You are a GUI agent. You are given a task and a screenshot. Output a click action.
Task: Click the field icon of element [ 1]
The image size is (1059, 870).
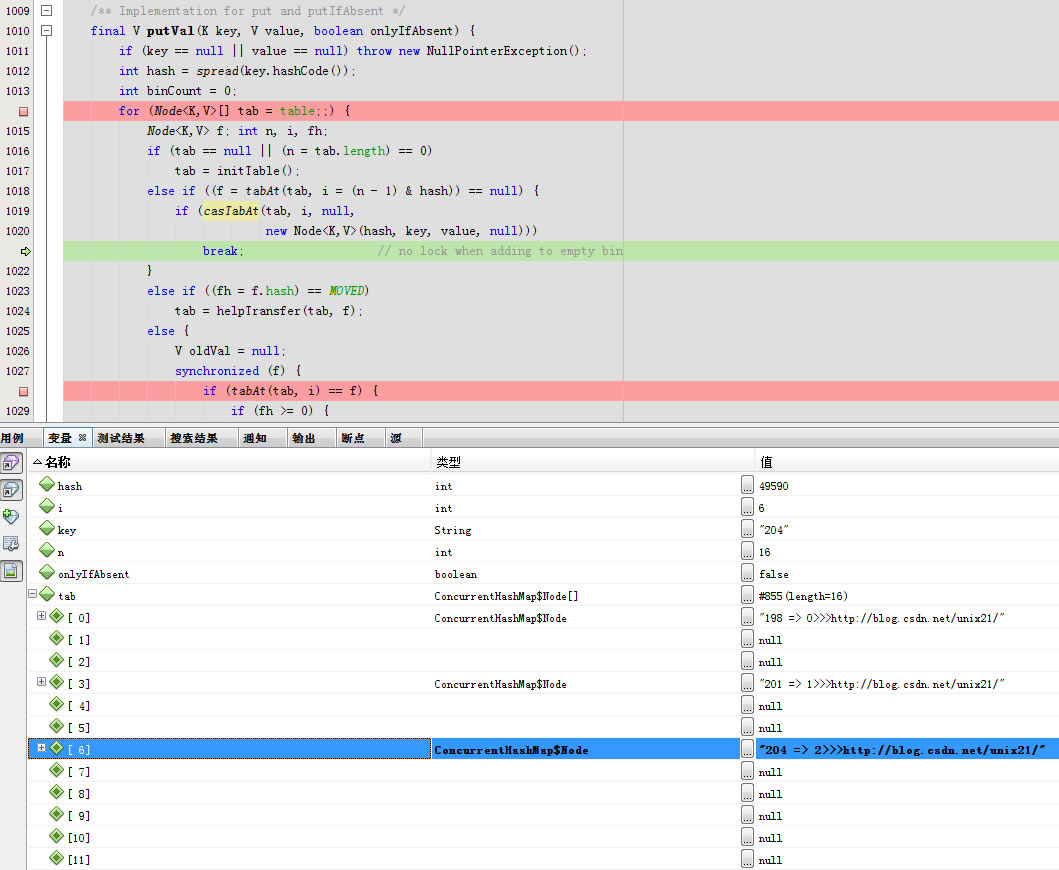click(x=57, y=638)
